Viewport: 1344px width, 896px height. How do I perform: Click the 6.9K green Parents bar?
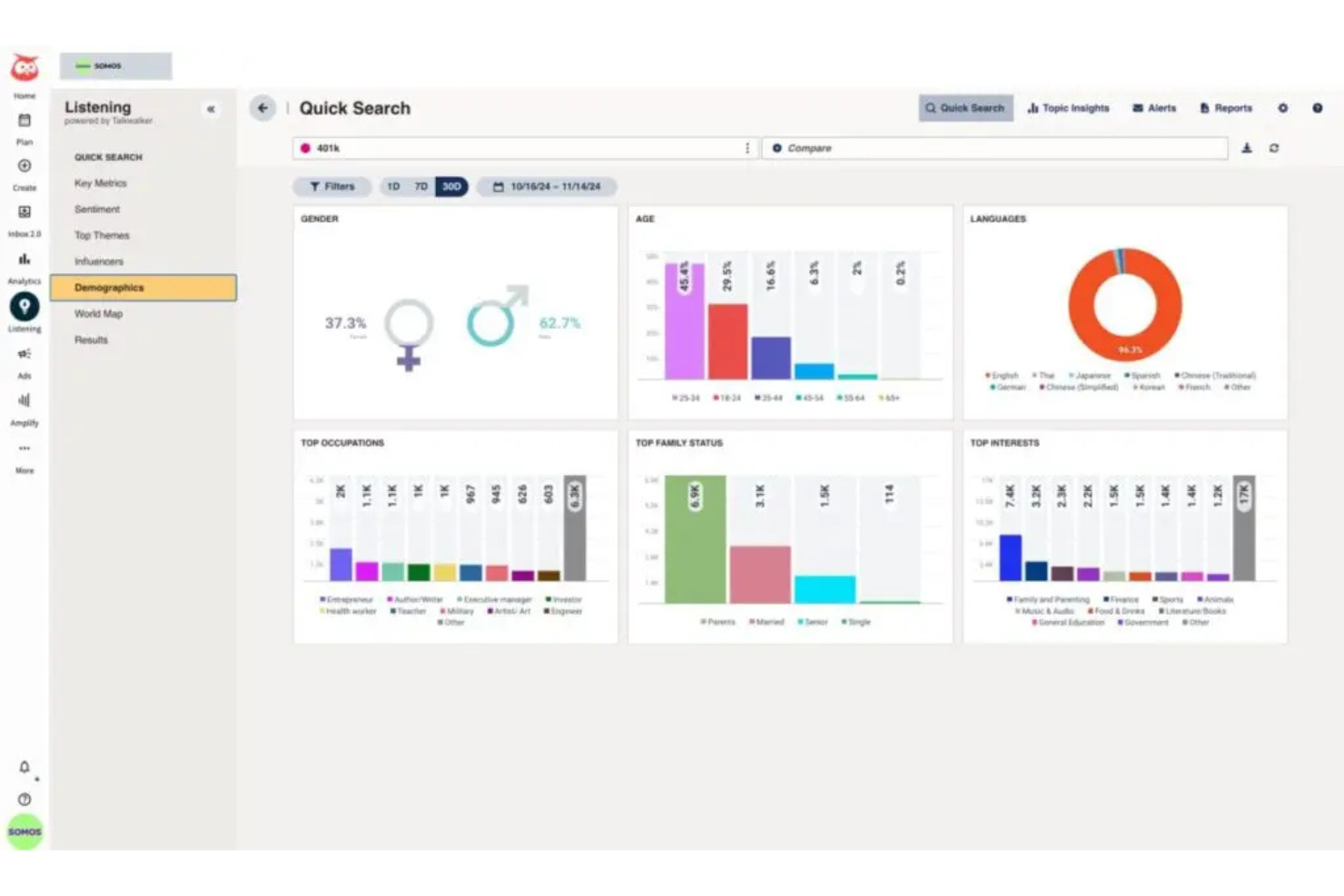point(695,539)
